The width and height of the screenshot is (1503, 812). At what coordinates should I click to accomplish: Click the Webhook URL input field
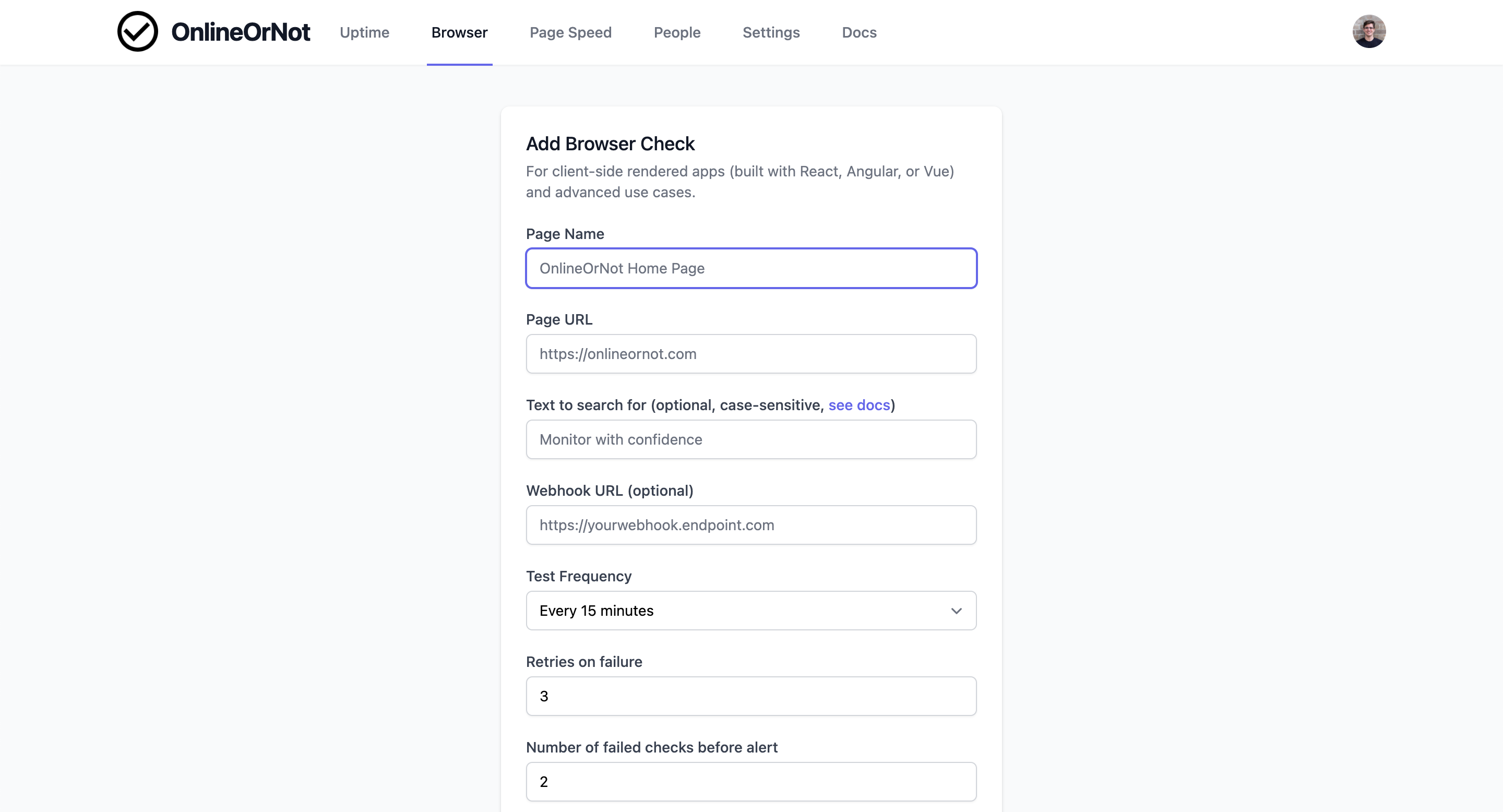click(x=751, y=525)
